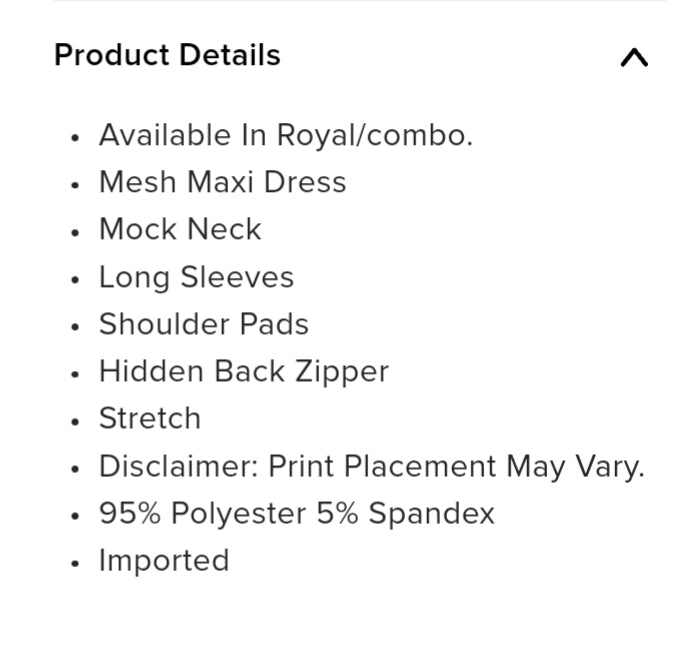Select the "95% Polyester 5% Spandex" text
The image size is (697, 654).
(x=296, y=514)
